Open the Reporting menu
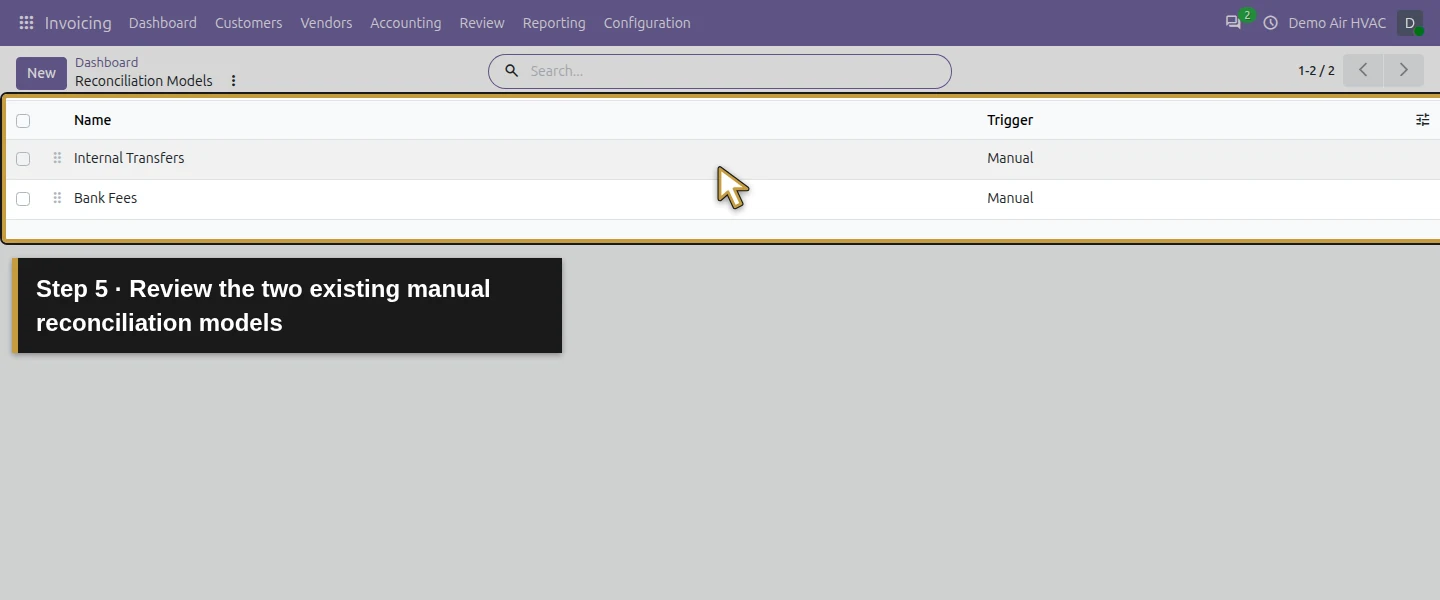The height and width of the screenshot is (600, 1440). 554,23
